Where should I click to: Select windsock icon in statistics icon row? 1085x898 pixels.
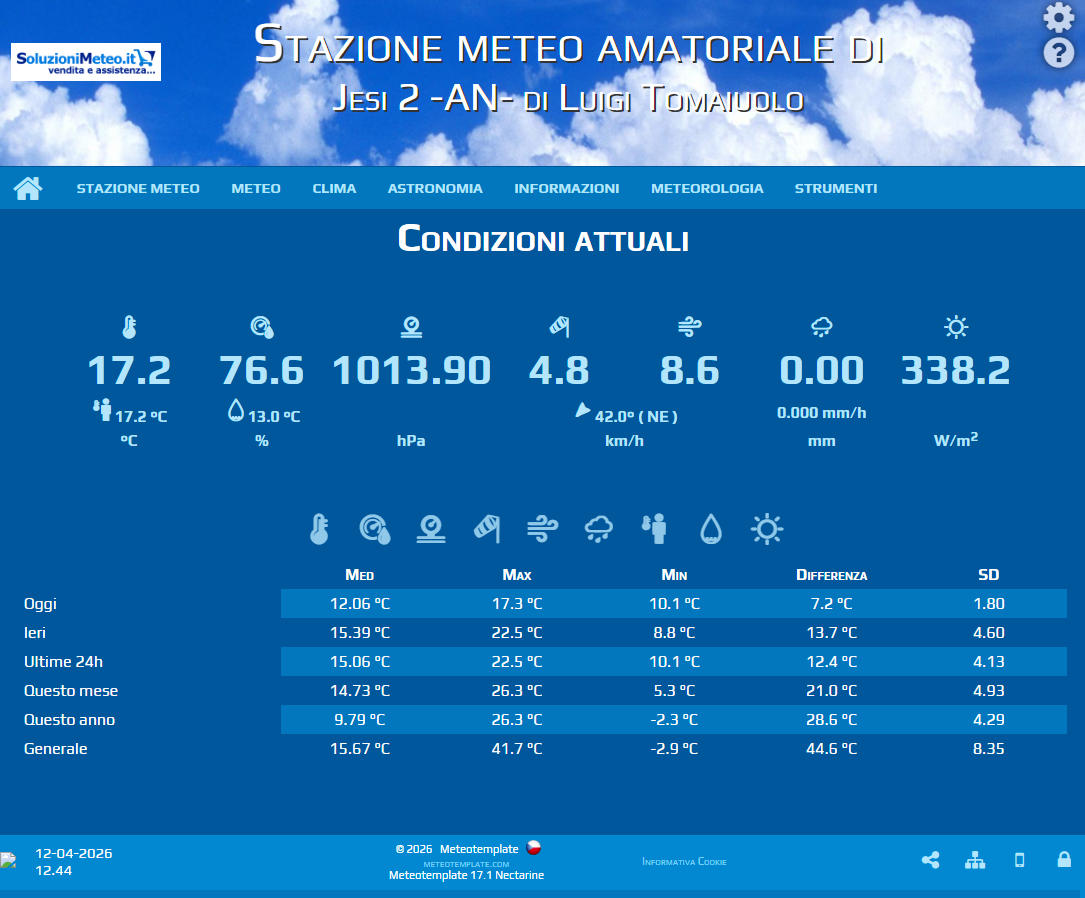click(x=486, y=529)
